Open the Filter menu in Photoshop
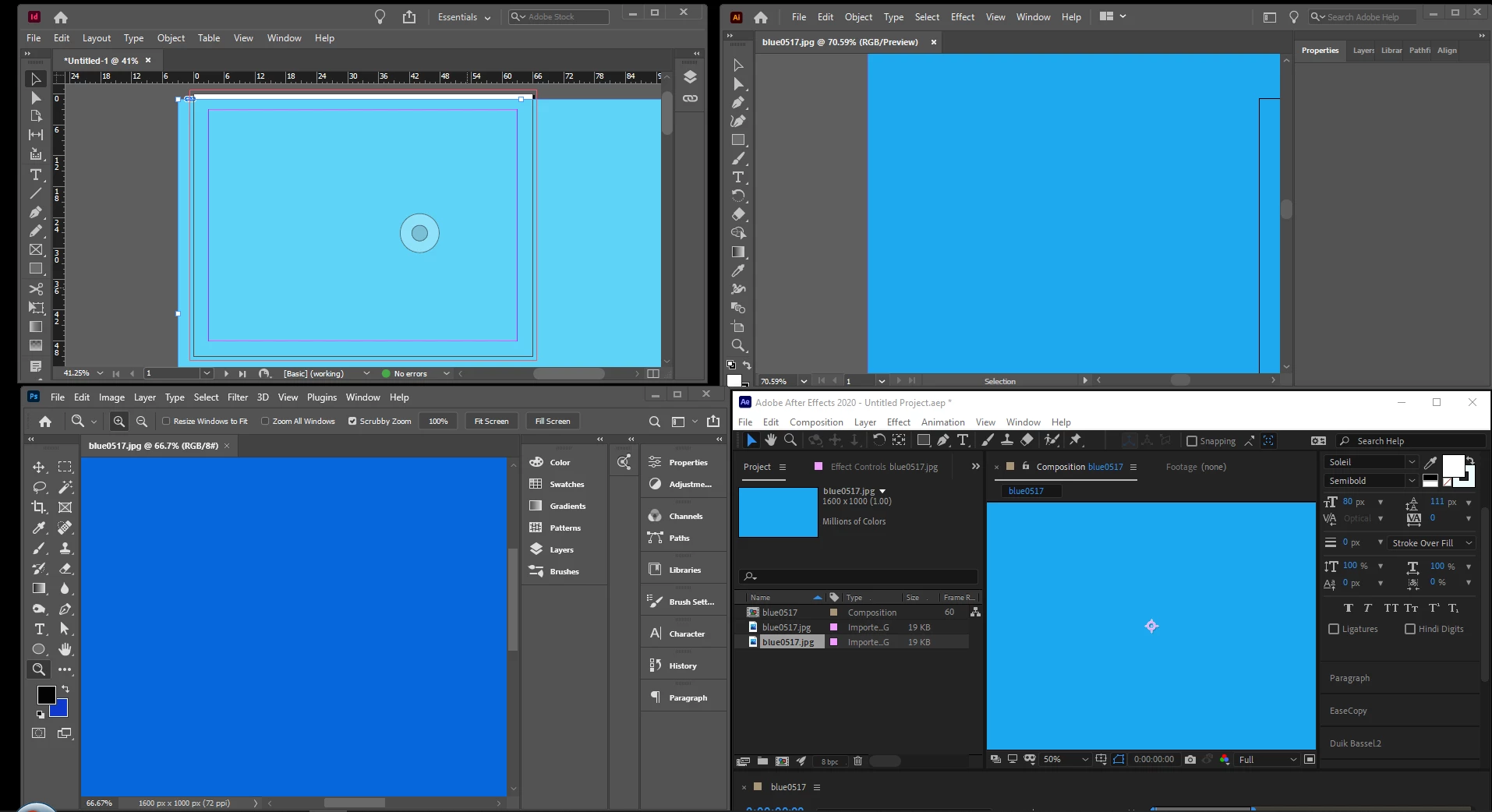This screenshot has height=812, width=1492. pos(238,397)
